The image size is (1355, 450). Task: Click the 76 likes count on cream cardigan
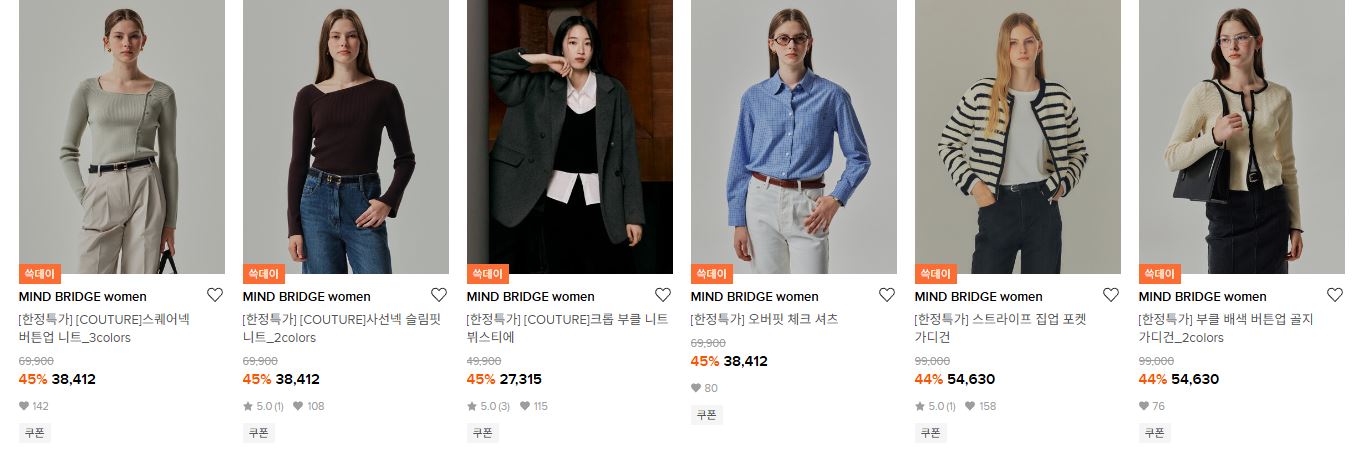1152,406
